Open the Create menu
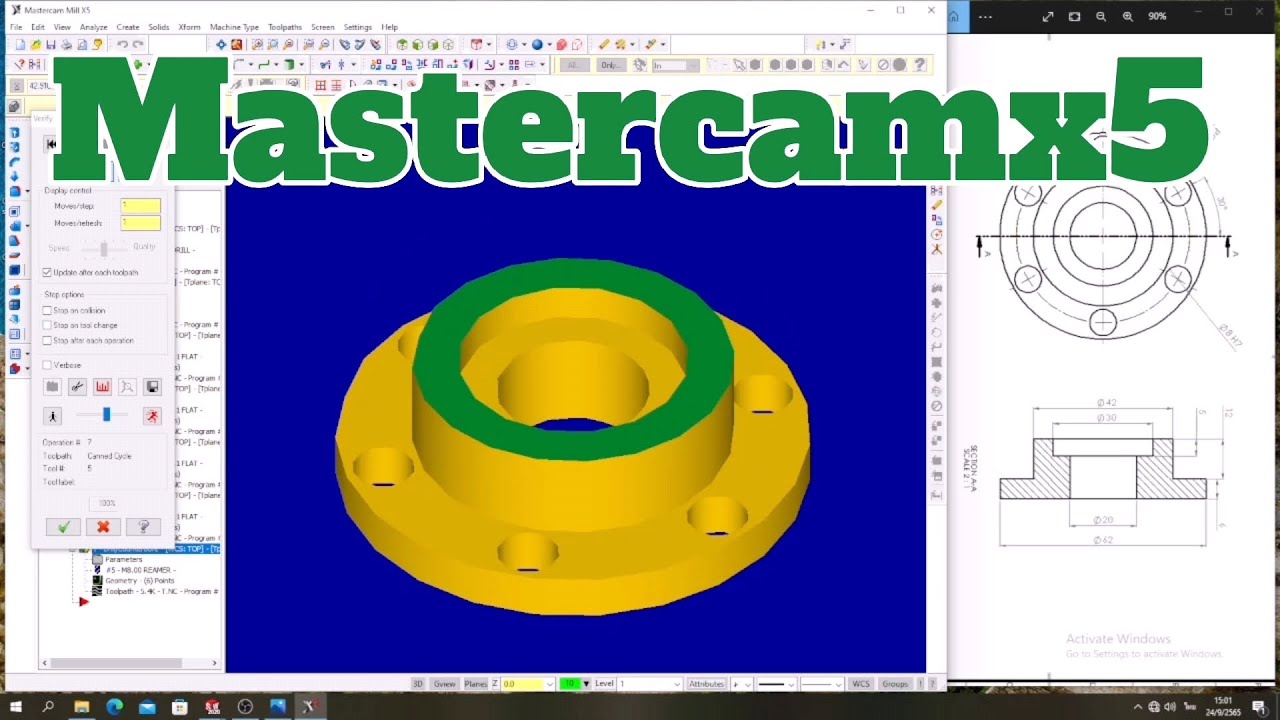 pyautogui.click(x=128, y=27)
